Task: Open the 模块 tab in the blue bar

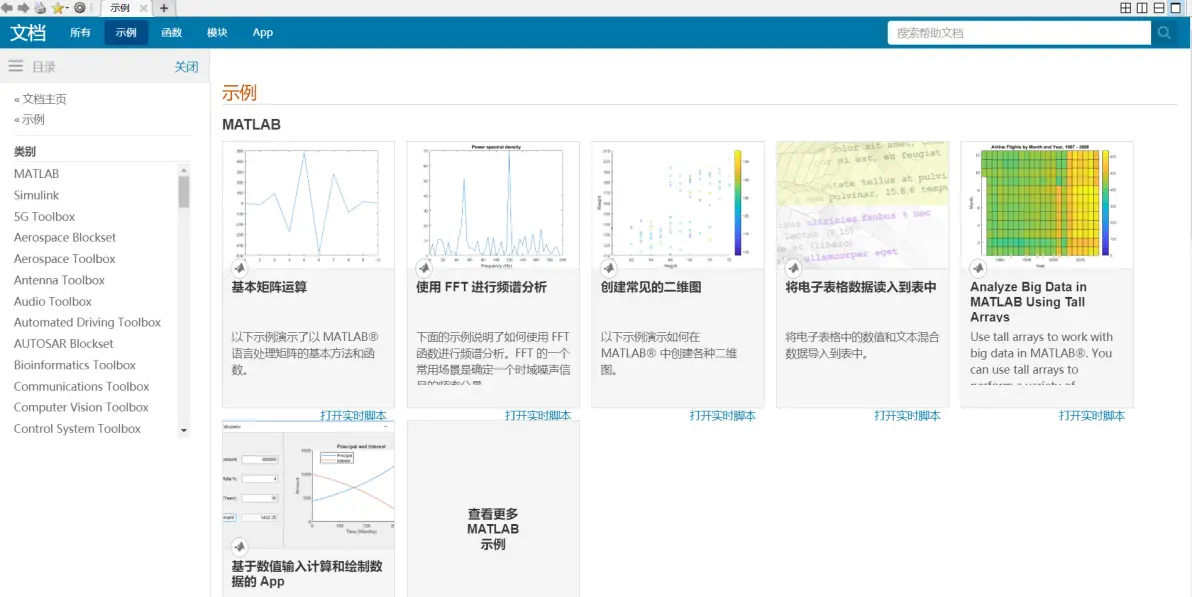Action: coord(217,33)
